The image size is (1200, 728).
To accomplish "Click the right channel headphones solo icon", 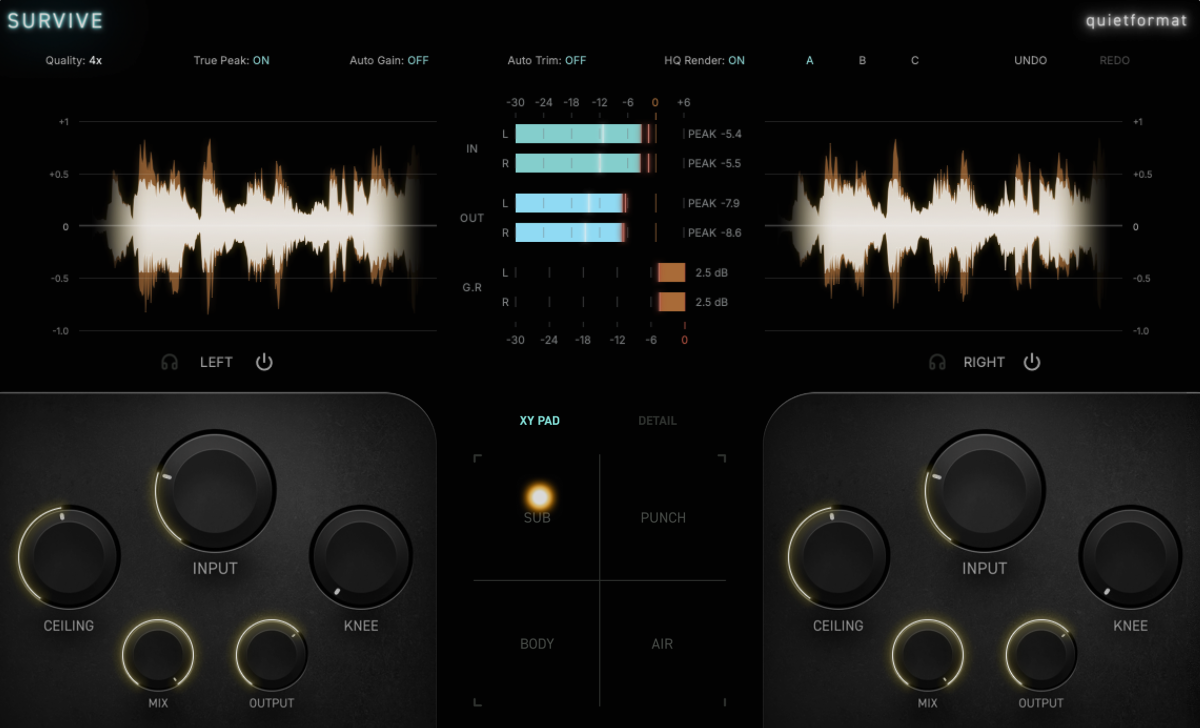I will point(937,362).
